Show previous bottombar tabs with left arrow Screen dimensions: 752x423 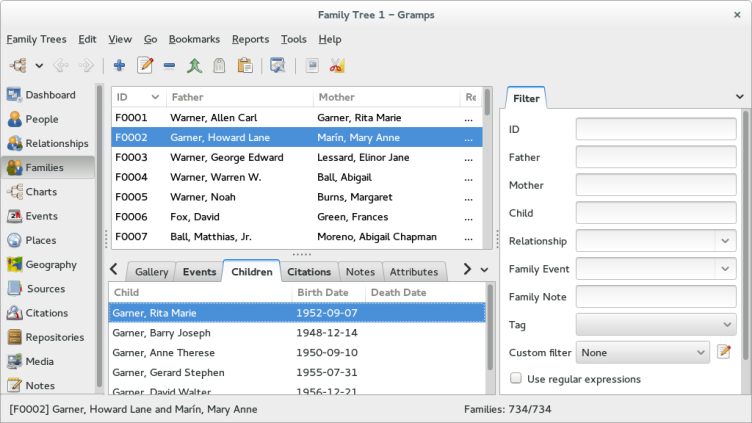(114, 269)
